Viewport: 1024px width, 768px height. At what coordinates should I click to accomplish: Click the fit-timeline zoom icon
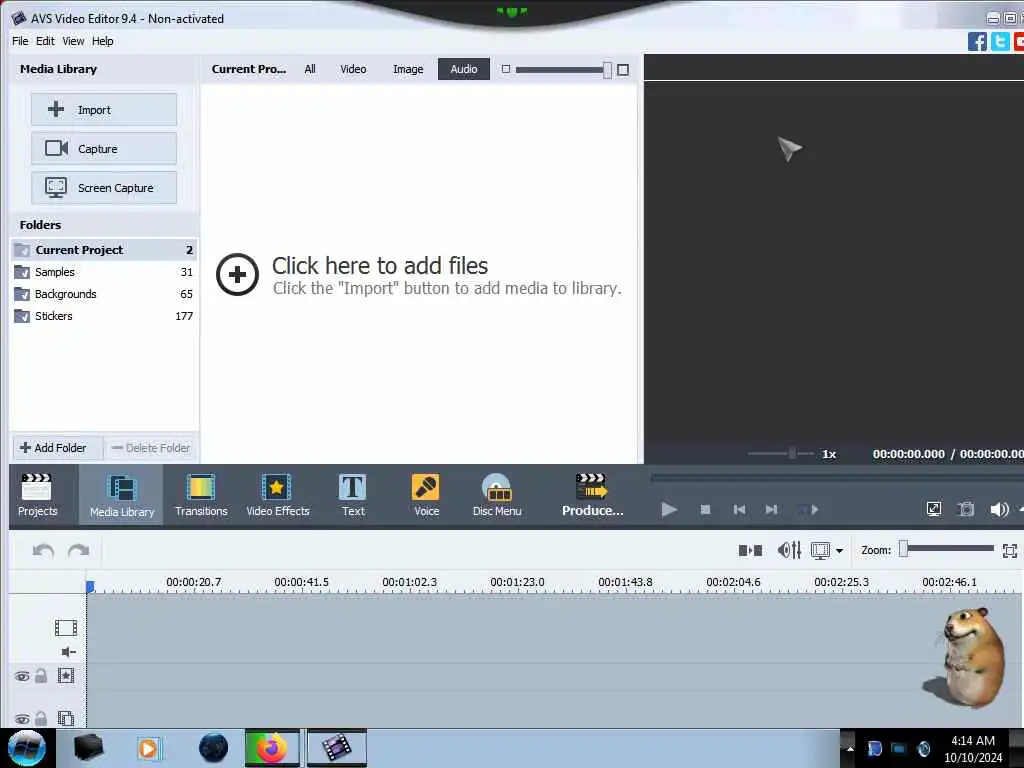click(1010, 551)
